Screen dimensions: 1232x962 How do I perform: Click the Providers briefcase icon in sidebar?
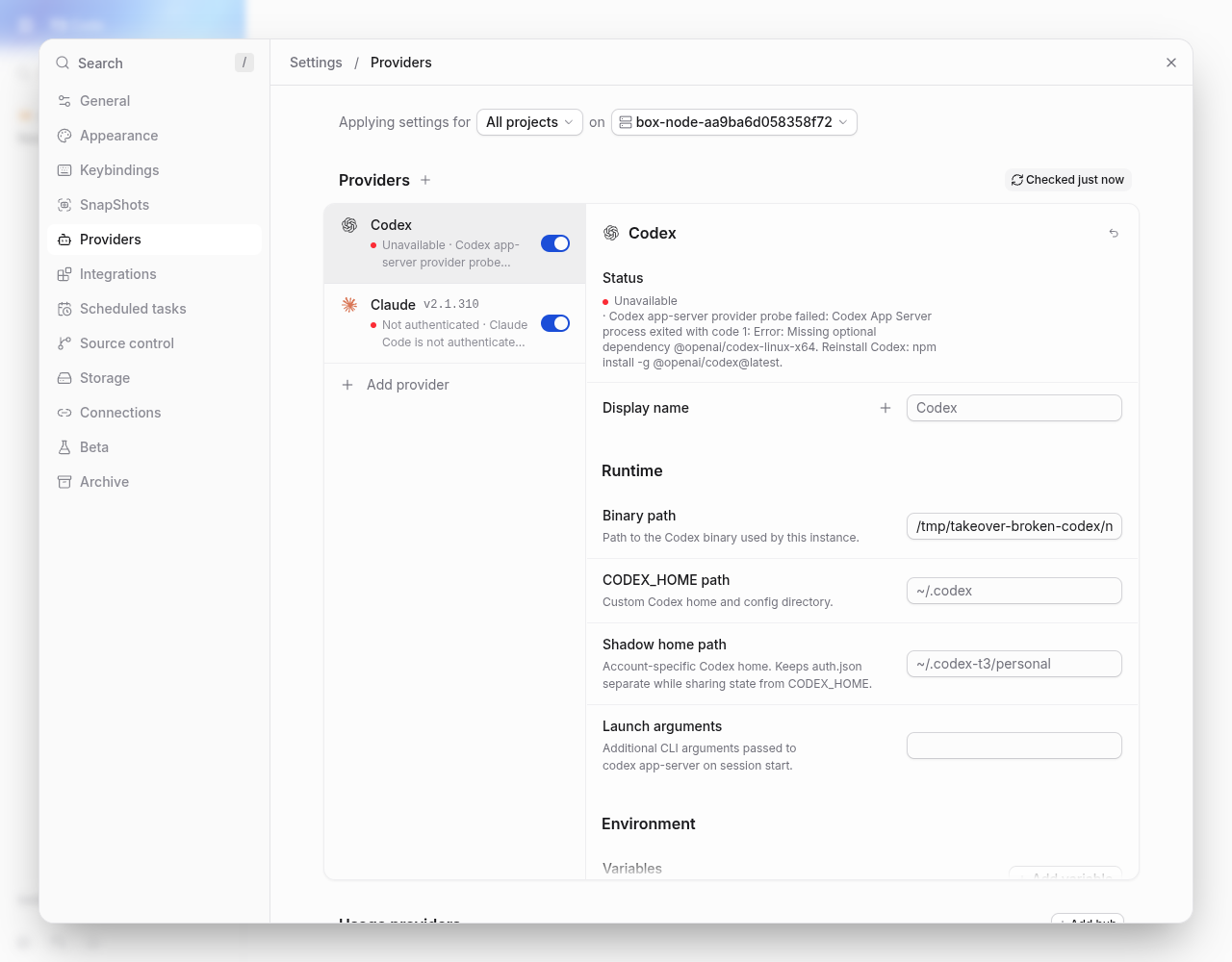tap(64, 240)
